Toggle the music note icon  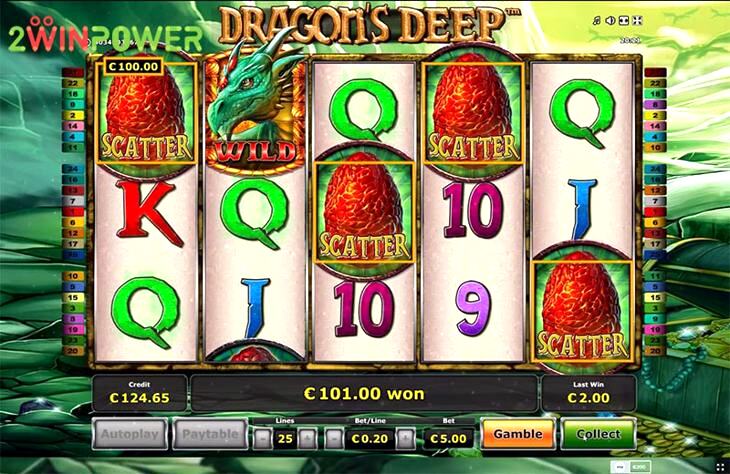[x=597, y=20]
